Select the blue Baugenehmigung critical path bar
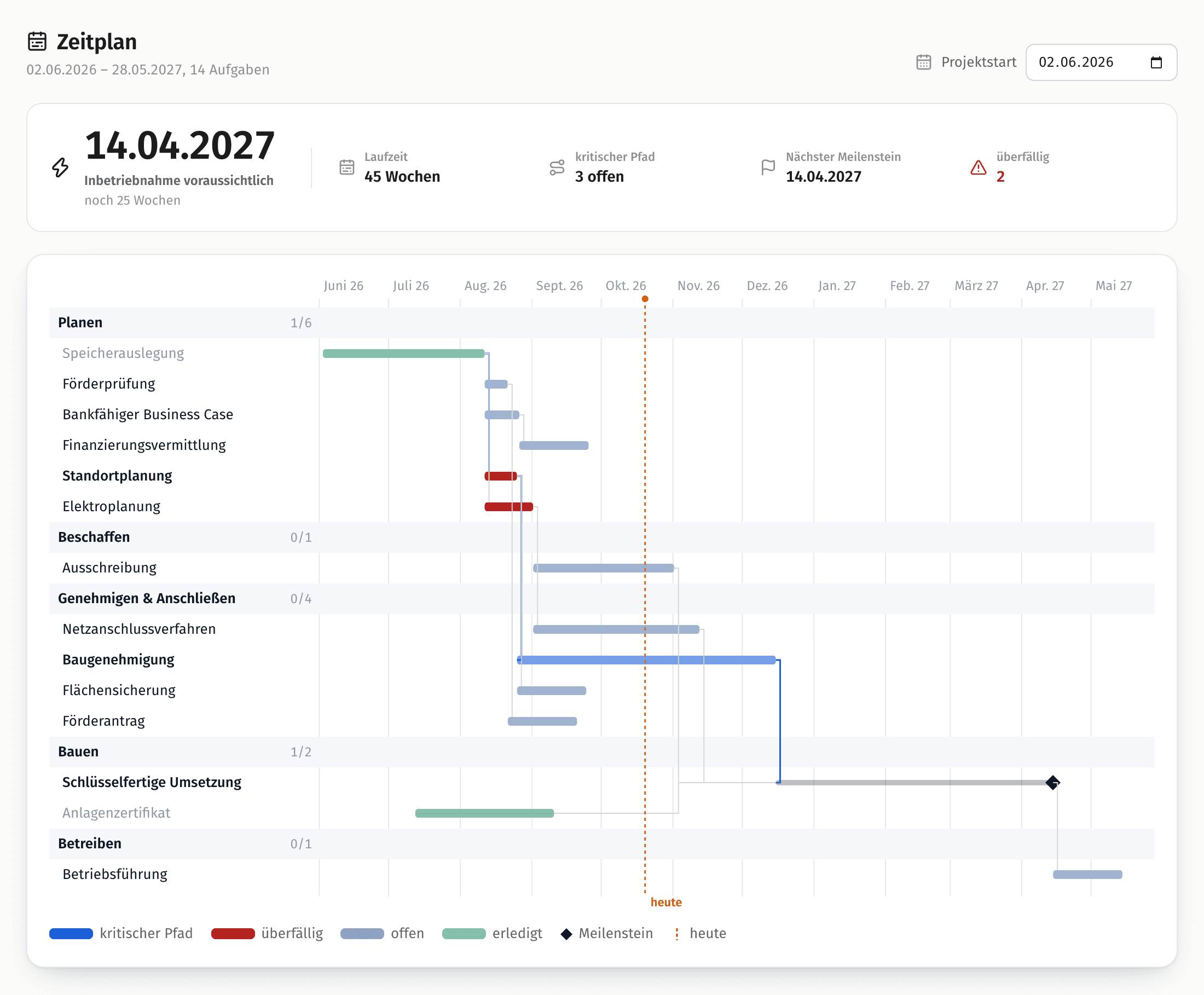1204x995 pixels. pyautogui.click(x=646, y=660)
